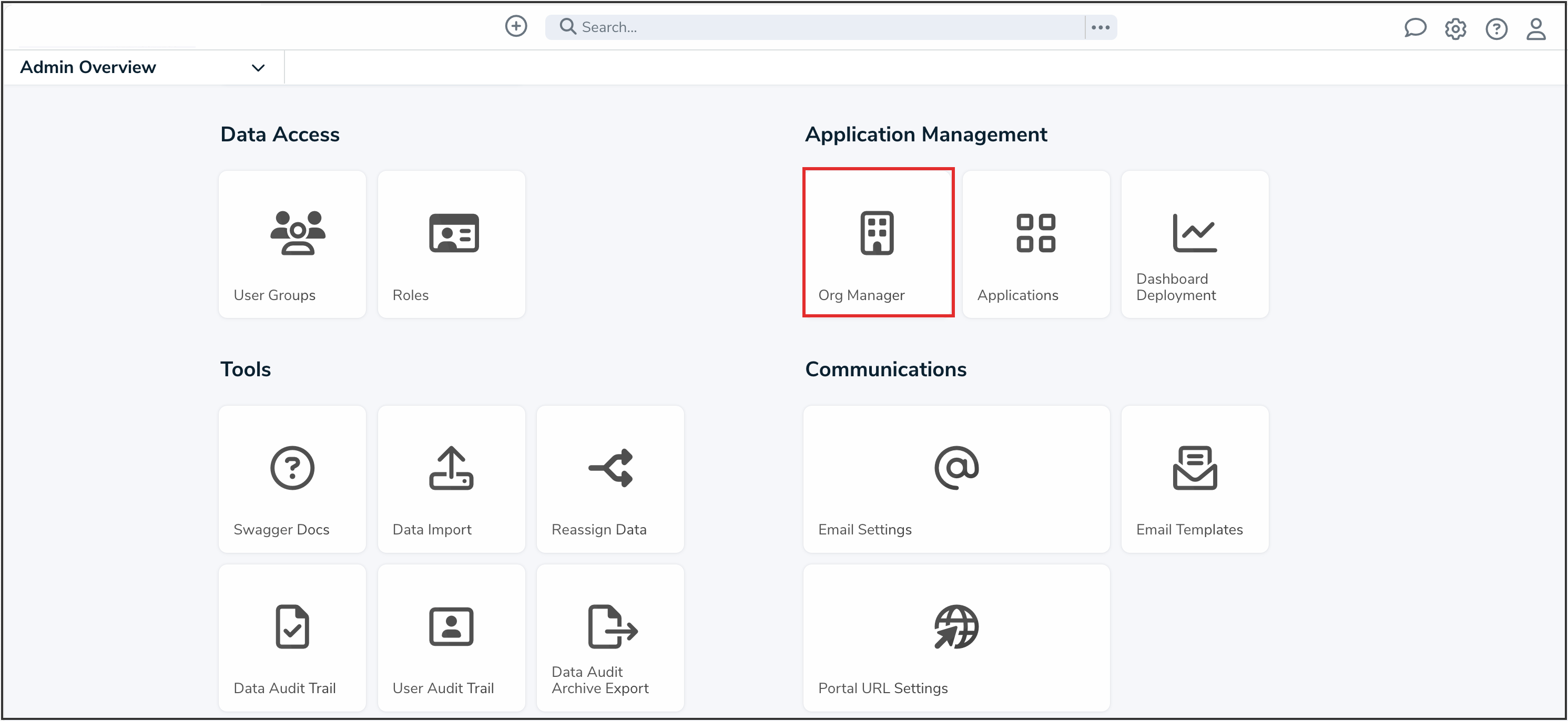
Task: Open Reassign Data
Action: (610, 479)
